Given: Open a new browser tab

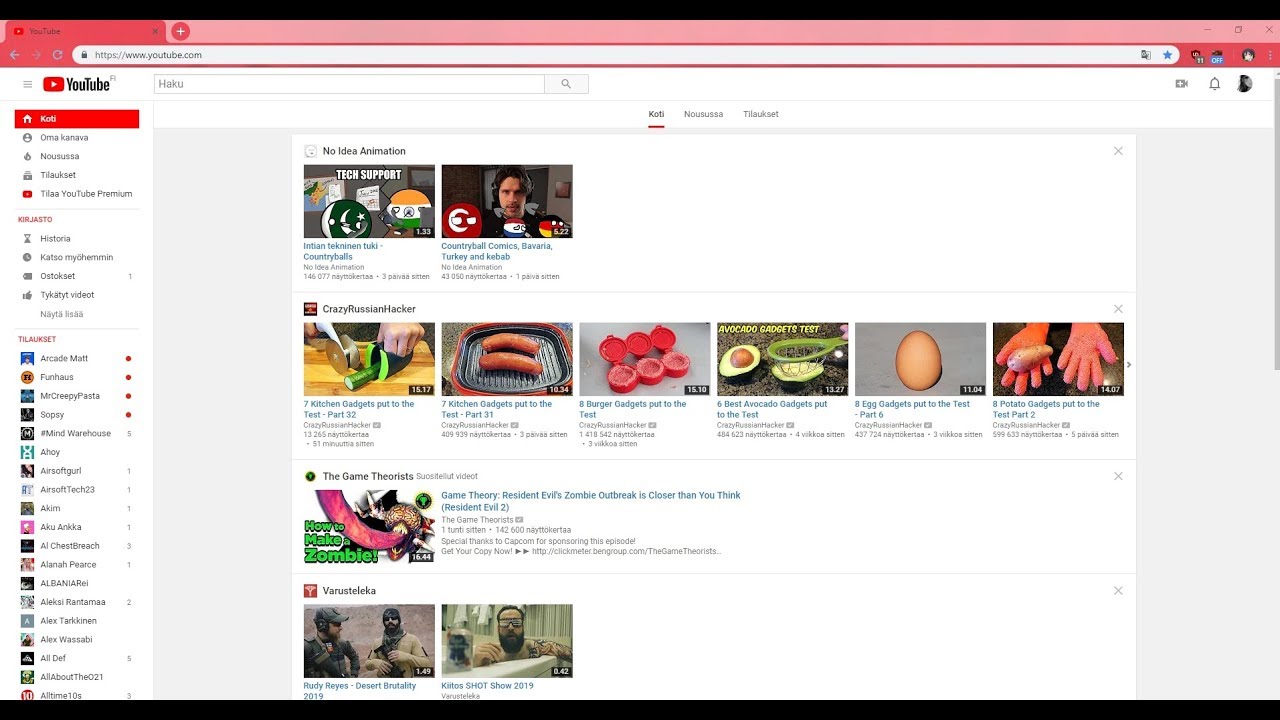Looking at the screenshot, I should click(180, 31).
